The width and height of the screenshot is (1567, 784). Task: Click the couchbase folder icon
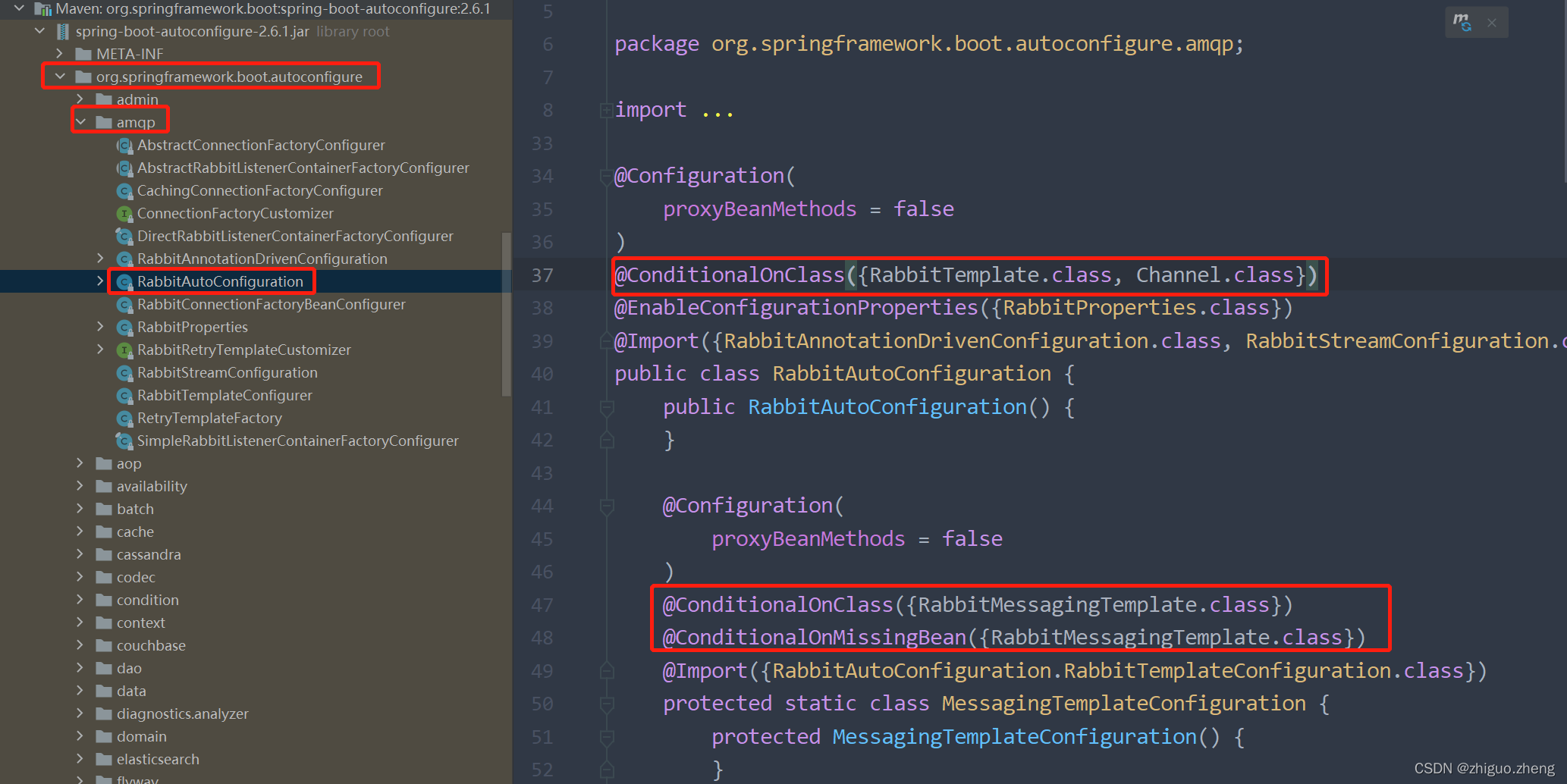tap(104, 645)
